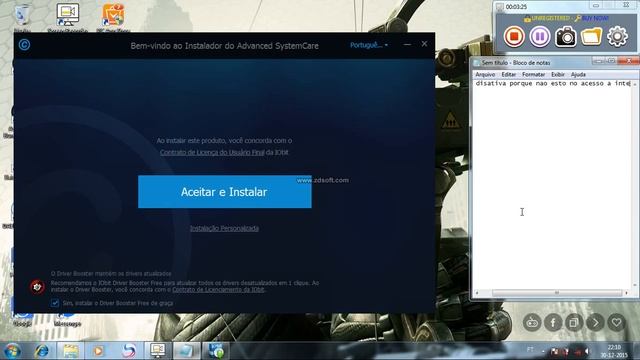Open the Recycle Bin desktop icon

(x=22, y=17)
